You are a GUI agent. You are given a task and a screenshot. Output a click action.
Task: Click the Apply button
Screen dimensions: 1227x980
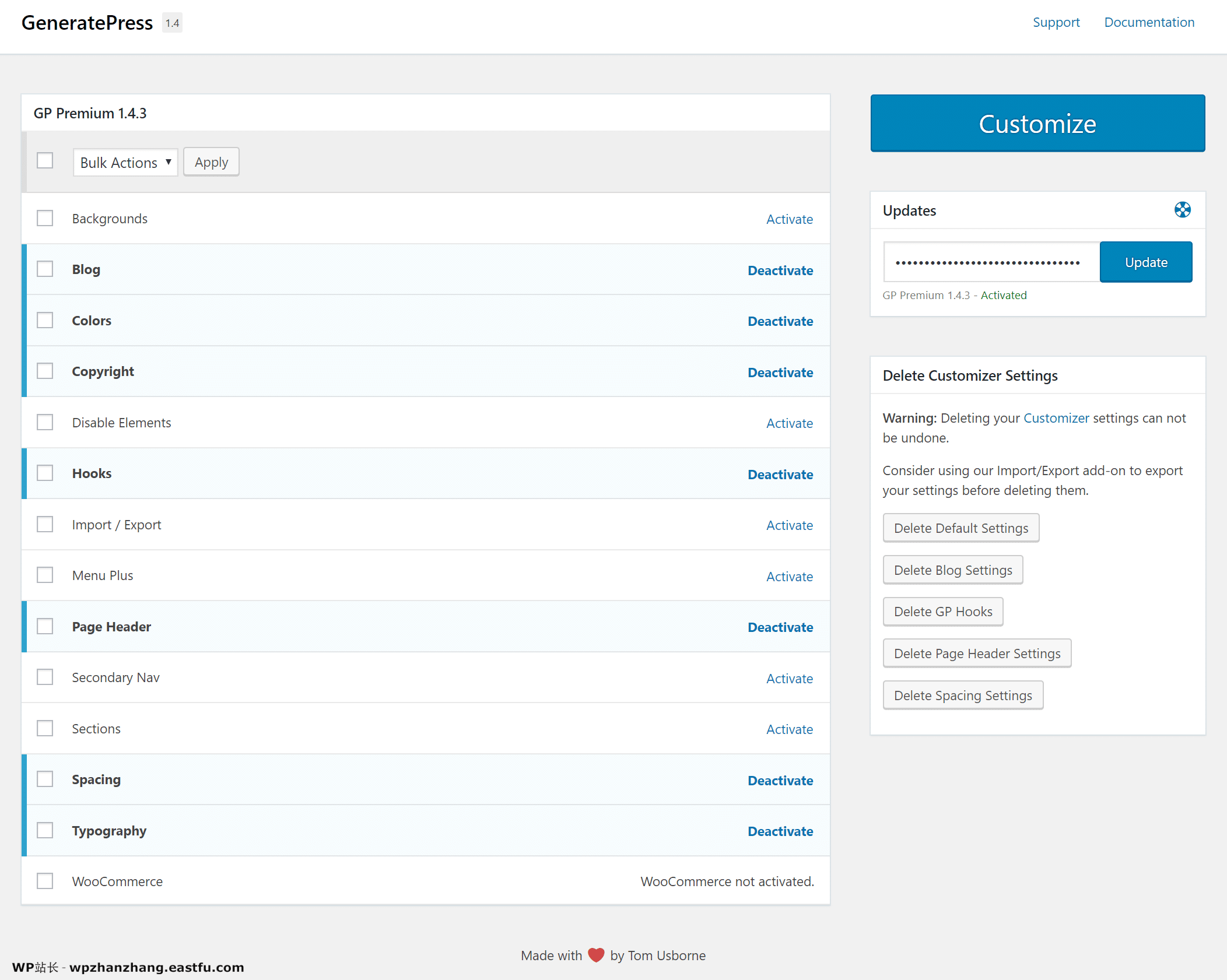coord(211,162)
